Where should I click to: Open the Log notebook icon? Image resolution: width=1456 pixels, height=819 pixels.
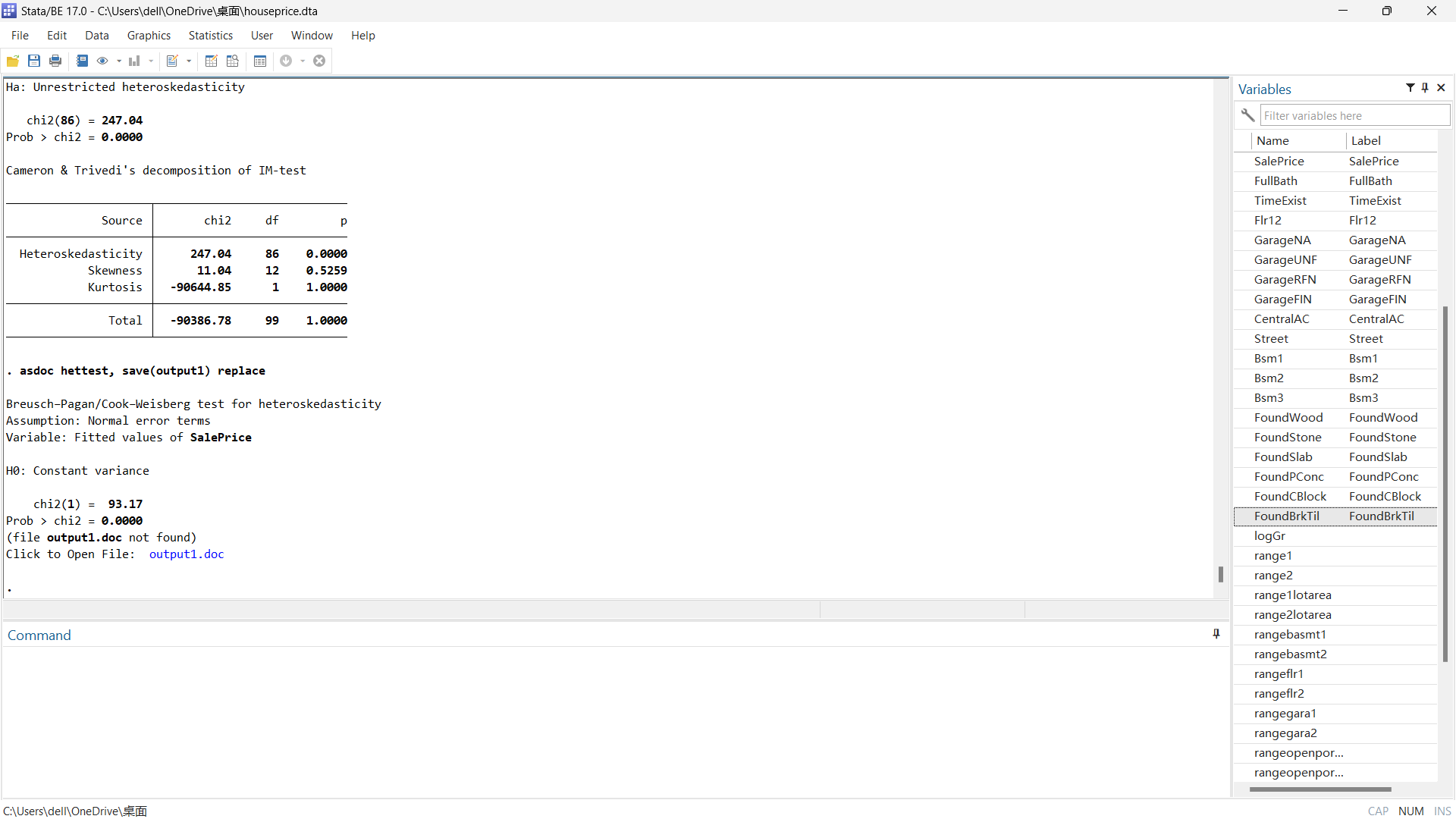pyautogui.click(x=82, y=61)
